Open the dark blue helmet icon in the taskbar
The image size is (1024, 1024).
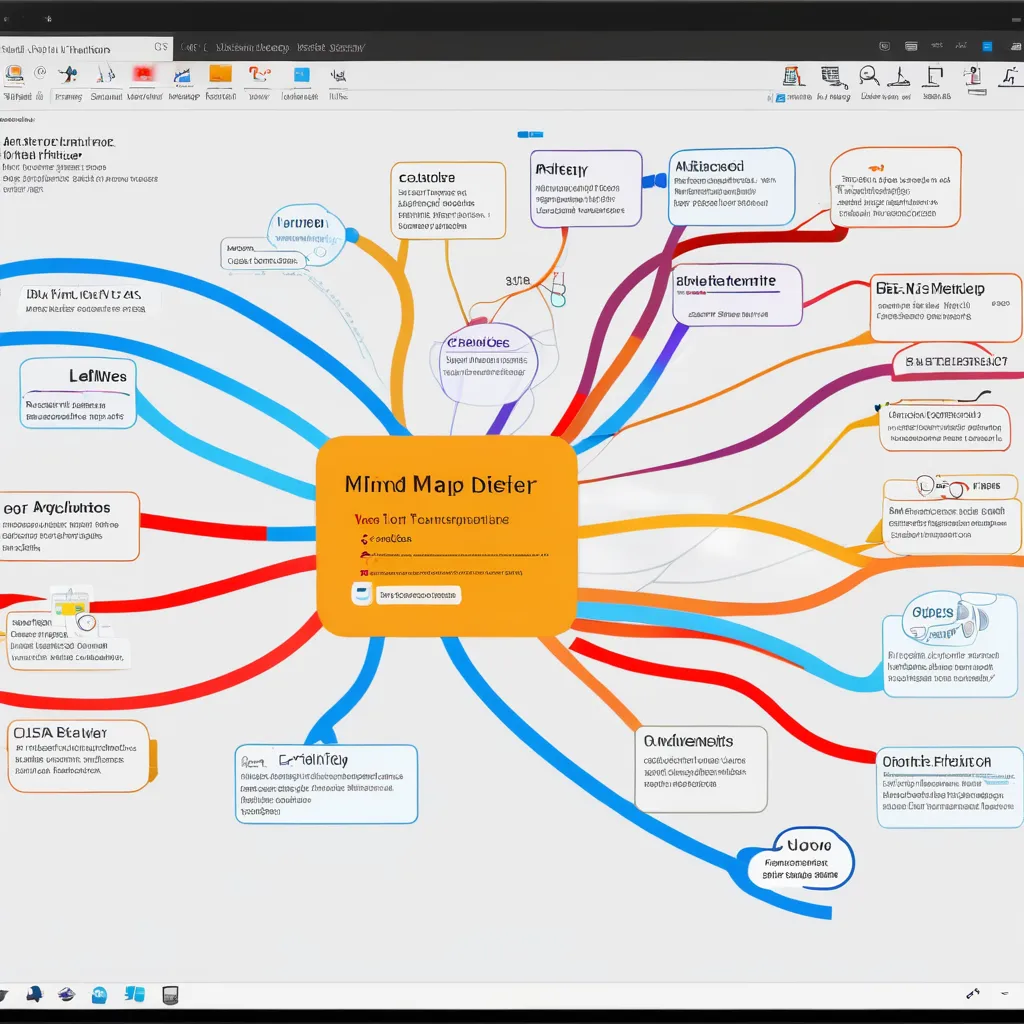pyautogui.click(x=34, y=995)
